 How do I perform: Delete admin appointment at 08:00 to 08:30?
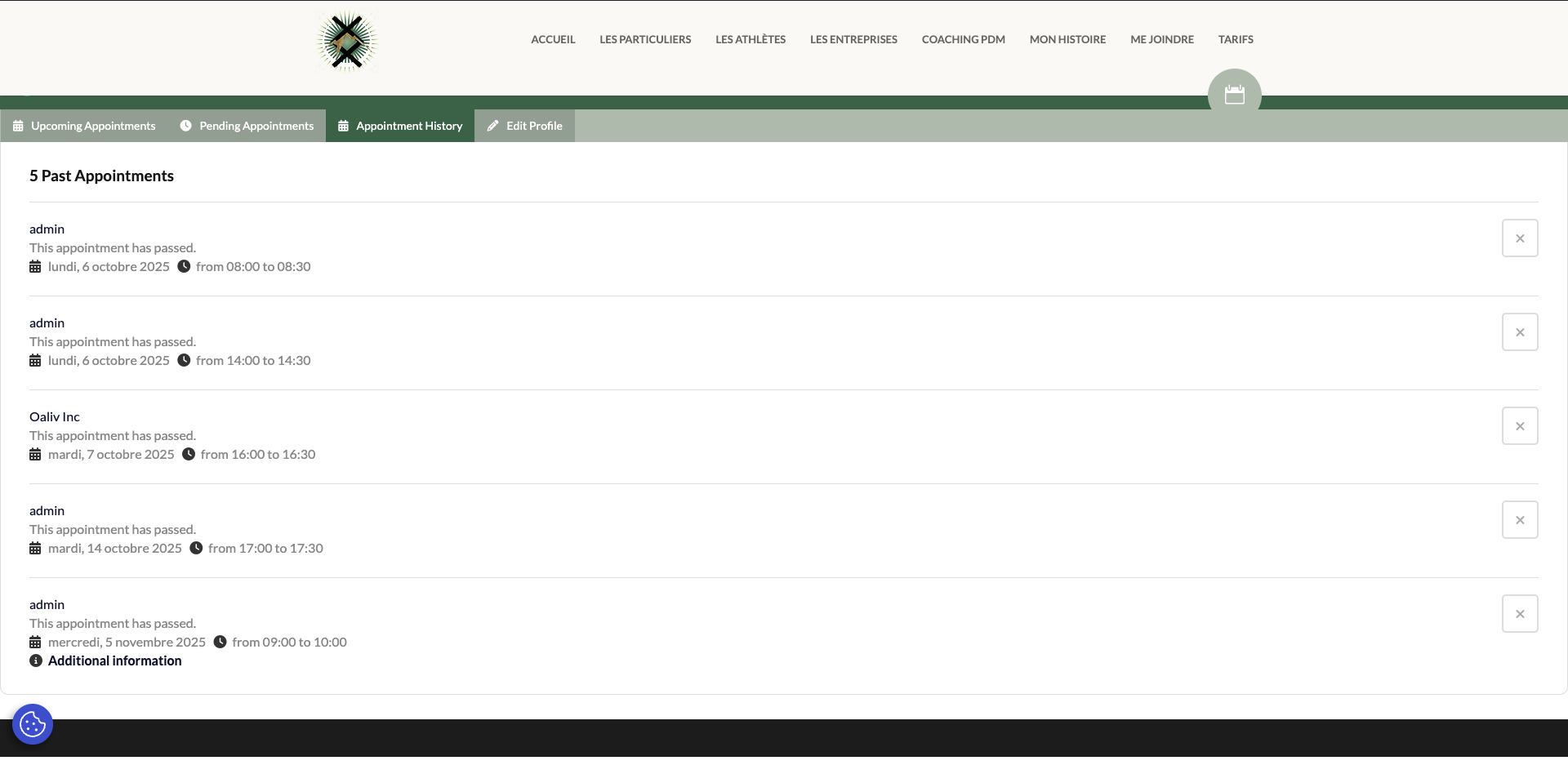(x=1520, y=238)
